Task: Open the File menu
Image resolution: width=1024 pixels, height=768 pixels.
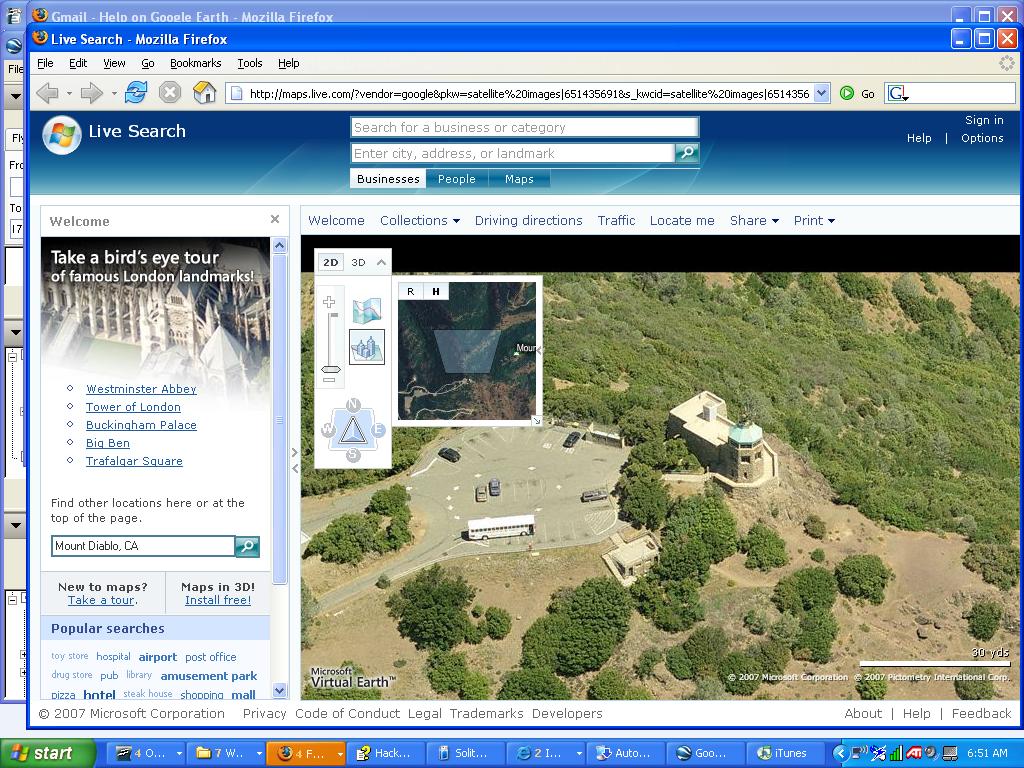Action: point(45,63)
